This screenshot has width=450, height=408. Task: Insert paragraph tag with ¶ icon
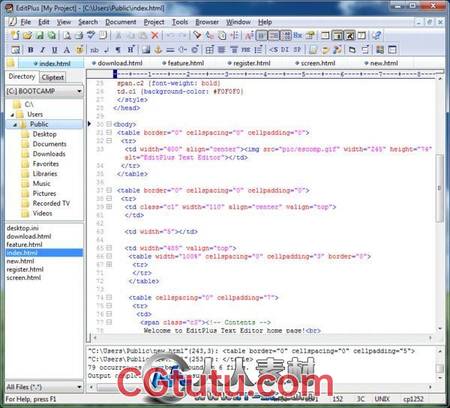coord(118,50)
